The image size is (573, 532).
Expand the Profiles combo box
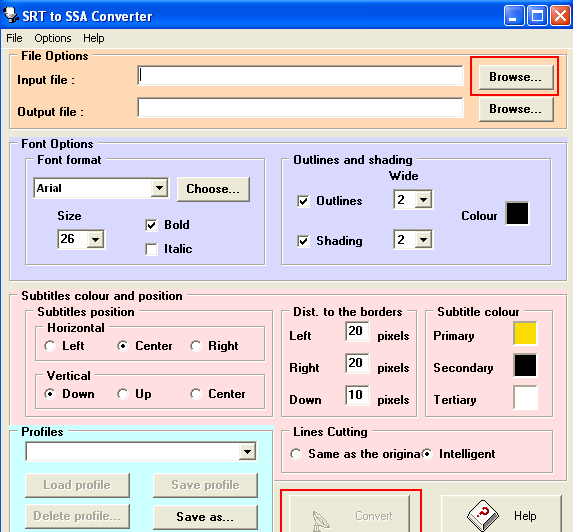point(247,452)
